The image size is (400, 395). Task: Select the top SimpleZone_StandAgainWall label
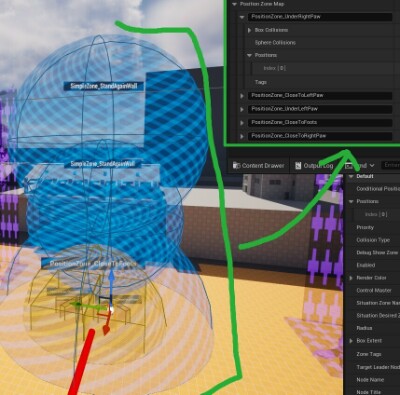(104, 86)
